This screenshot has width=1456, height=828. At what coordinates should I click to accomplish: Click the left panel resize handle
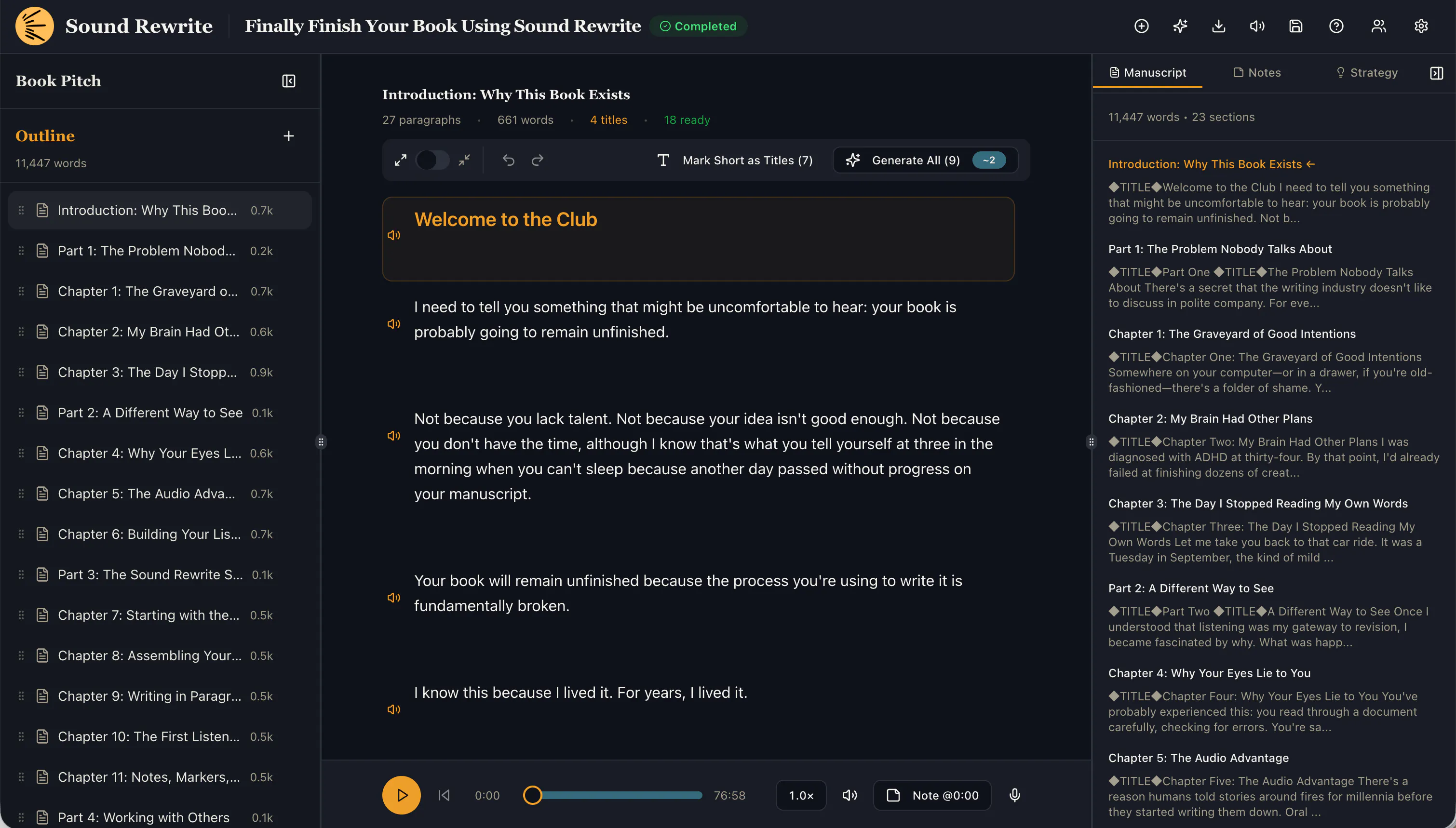coord(321,442)
